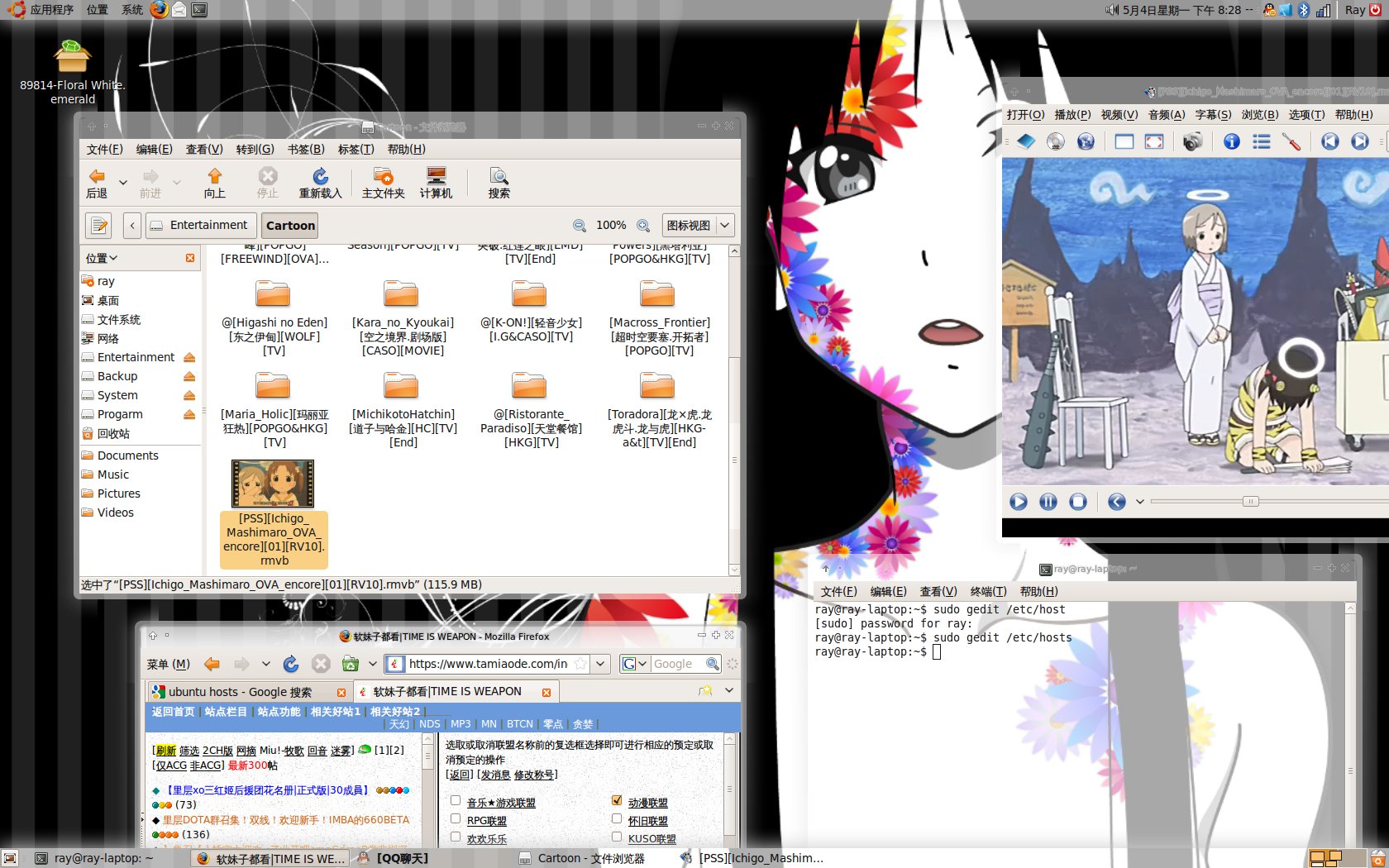This screenshot has width=1389, height=868.
Task: Open 计算机 computer icon in file manager
Action: point(436,183)
